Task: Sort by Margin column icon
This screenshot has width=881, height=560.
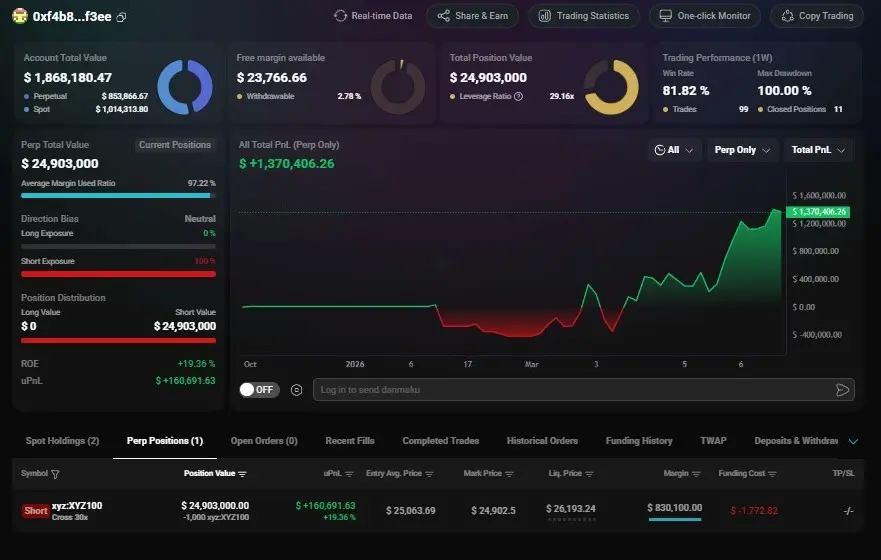Action: tap(696, 474)
